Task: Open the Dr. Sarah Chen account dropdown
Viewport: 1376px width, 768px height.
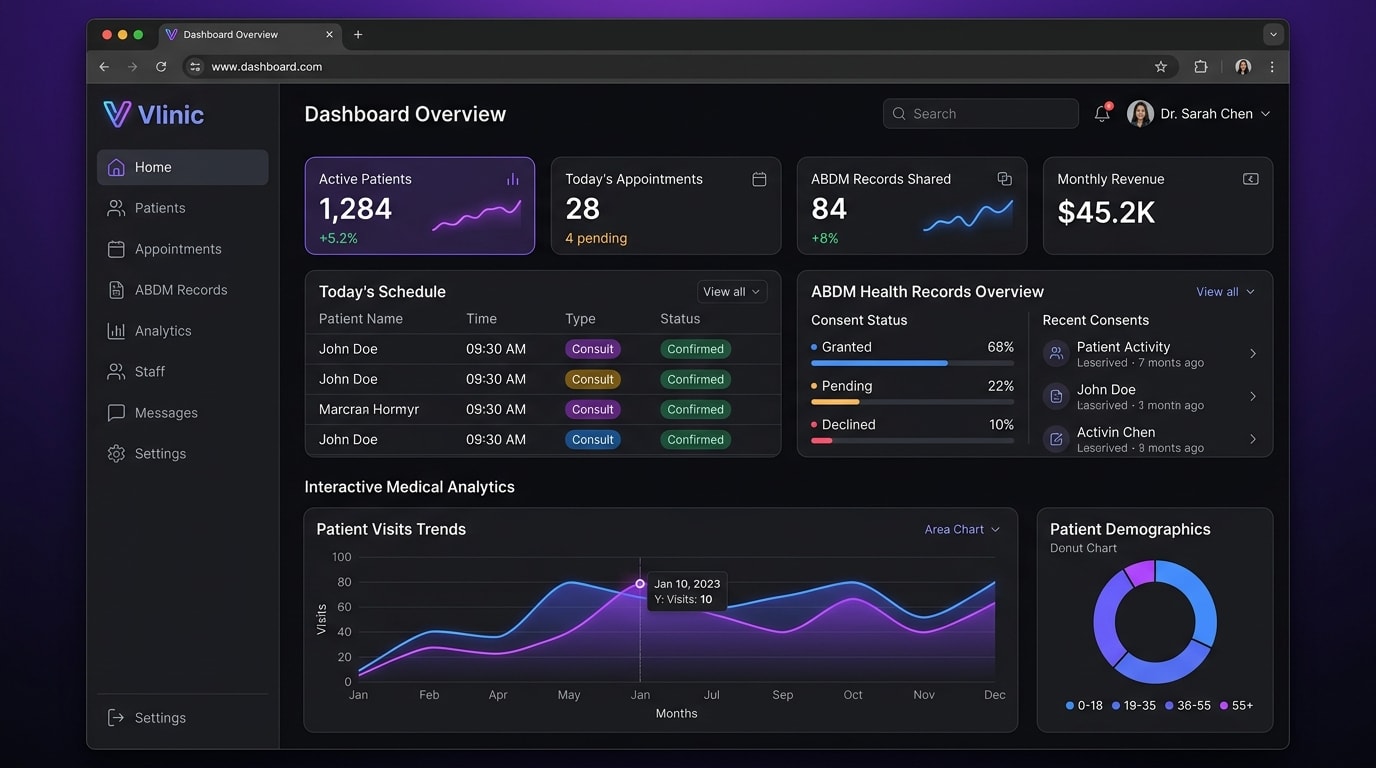Action: (x=1199, y=114)
